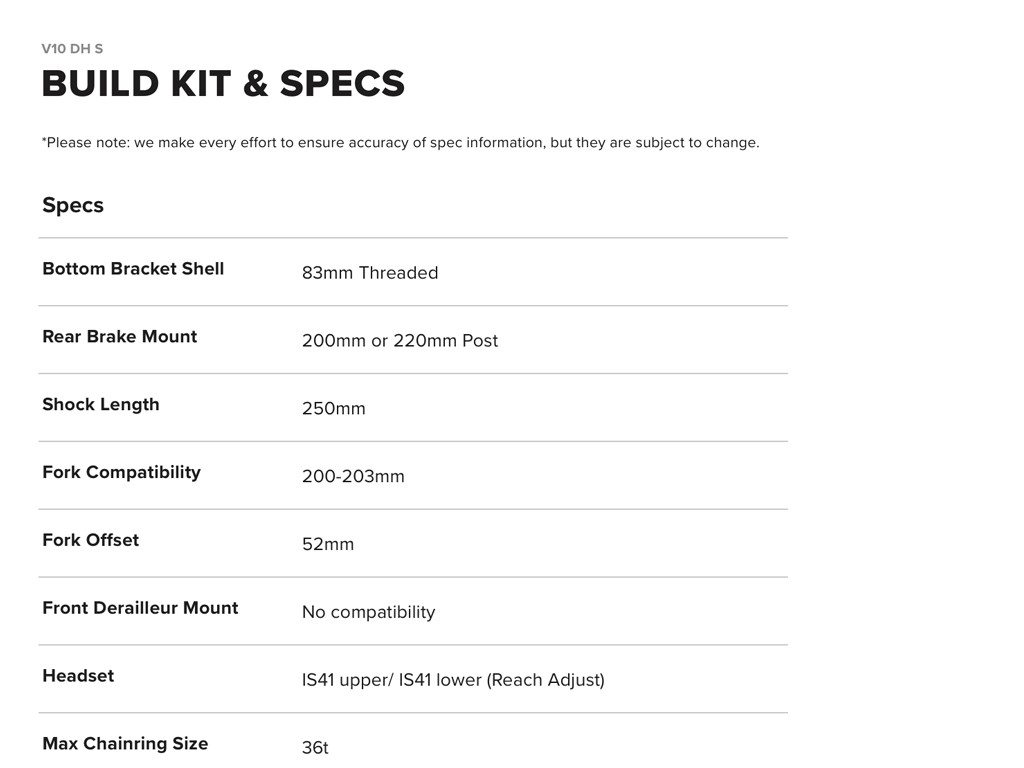The image size is (1024, 768).
Task: Click the 52mm fork offset value
Action: pos(328,545)
